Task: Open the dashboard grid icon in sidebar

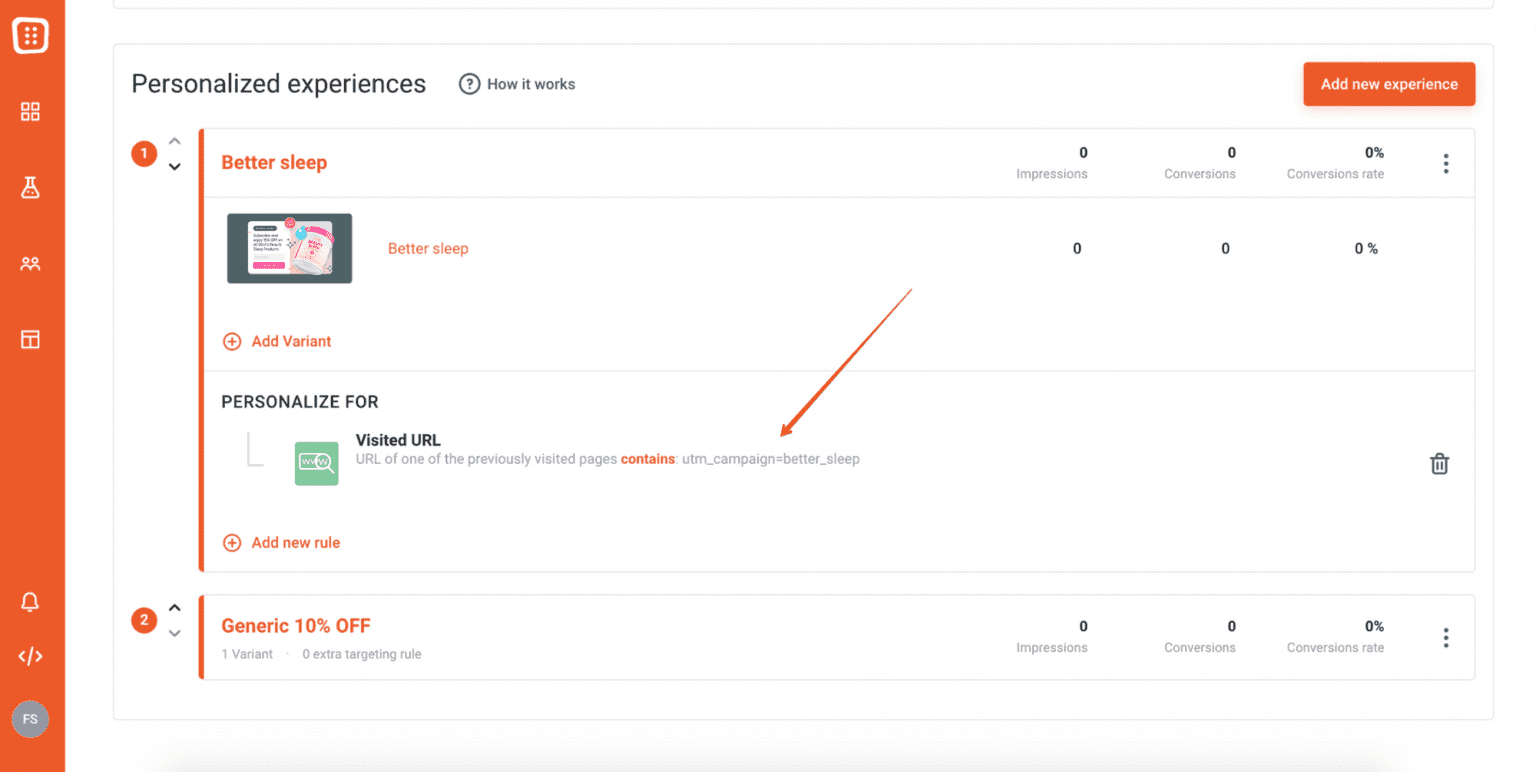Action: 30,111
